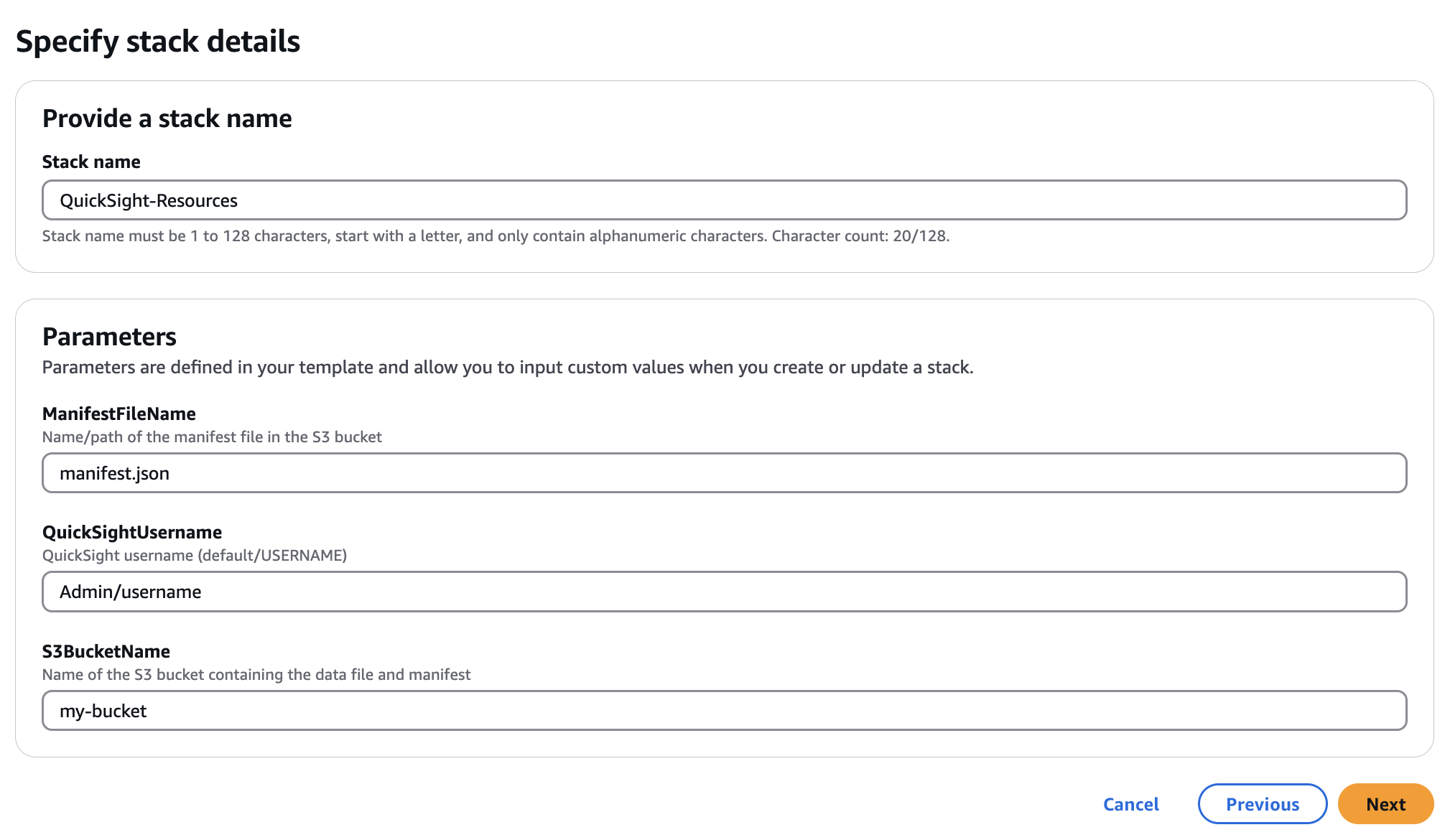Click the S3 bucket description text
Image resolution: width=1445 pixels, height=840 pixels.
pos(256,675)
